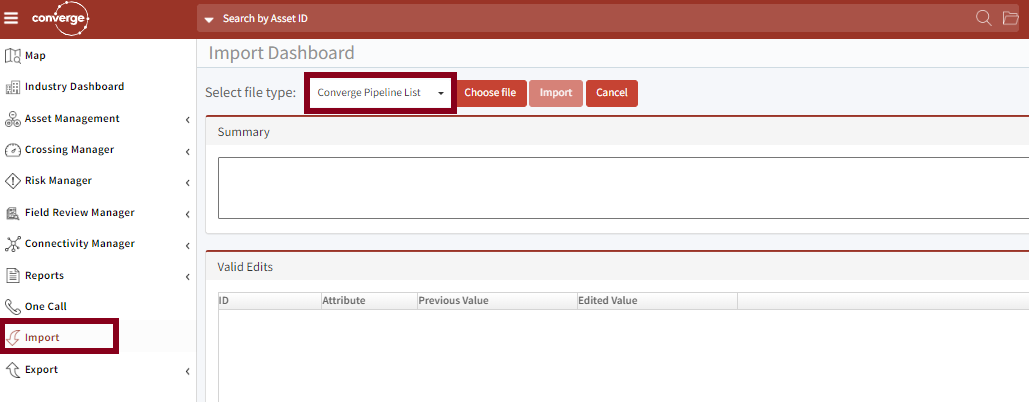The height and width of the screenshot is (402, 1029).
Task: Click the Edited Value column header
Action: pyautogui.click(x=657, y=301)
